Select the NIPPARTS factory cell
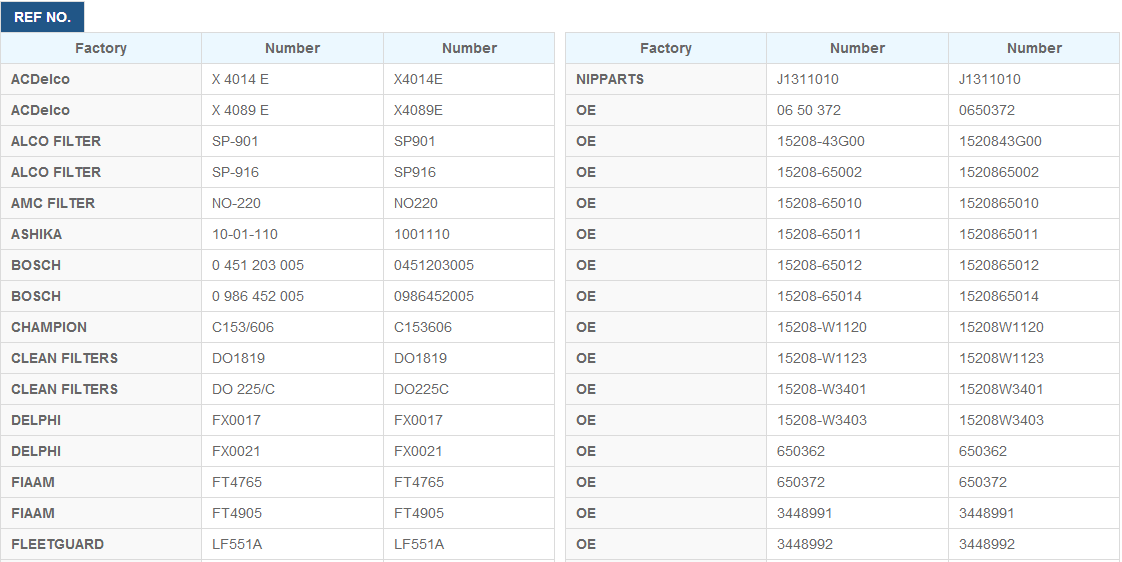Image resolution: width=1122 pixels, height=562 pixels. click(665, 79)
